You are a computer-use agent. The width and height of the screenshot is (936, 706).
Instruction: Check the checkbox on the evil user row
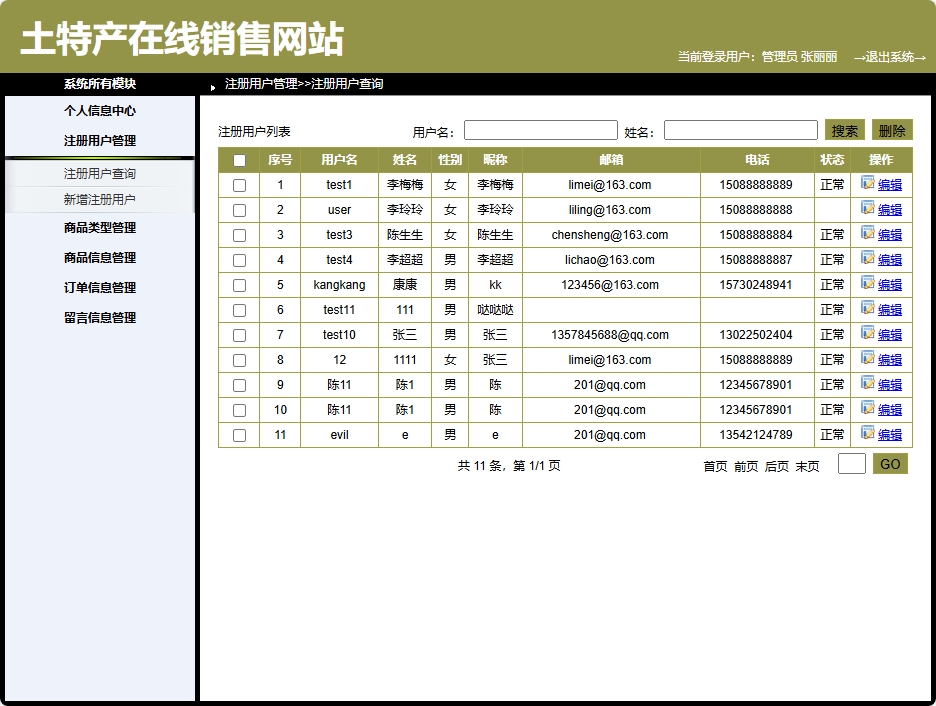240,435
